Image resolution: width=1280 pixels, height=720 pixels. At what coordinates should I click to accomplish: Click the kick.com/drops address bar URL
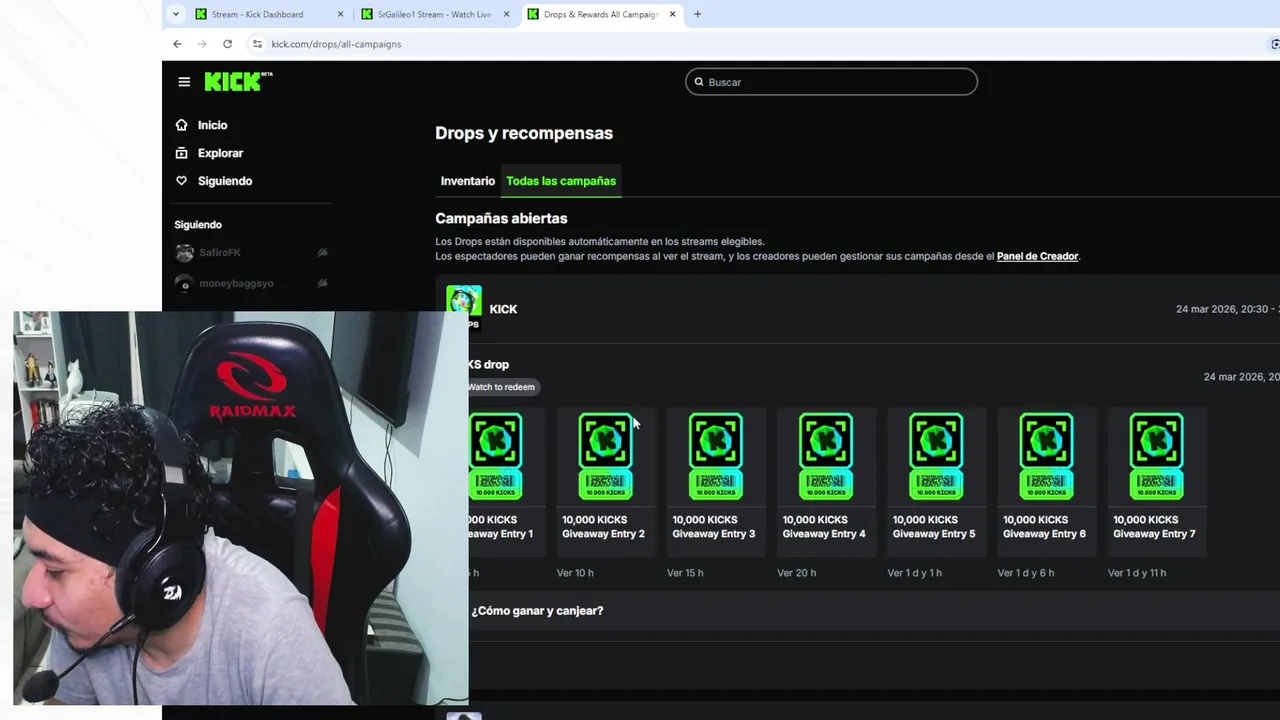pos(336,44)
